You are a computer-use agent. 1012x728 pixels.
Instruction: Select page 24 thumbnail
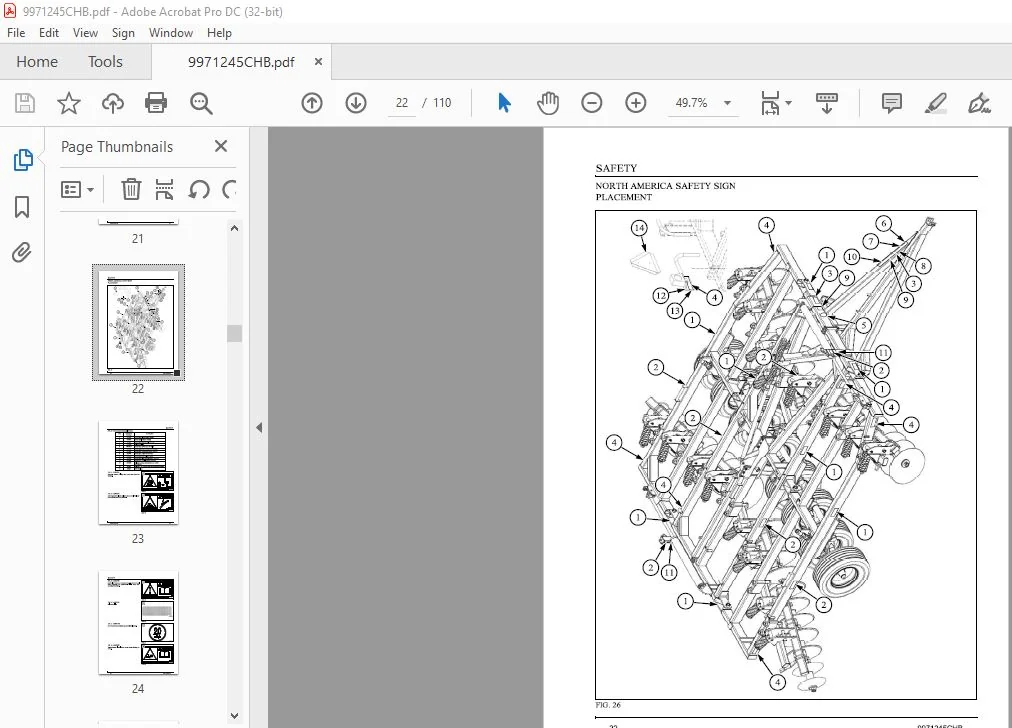tap(138, 623)
